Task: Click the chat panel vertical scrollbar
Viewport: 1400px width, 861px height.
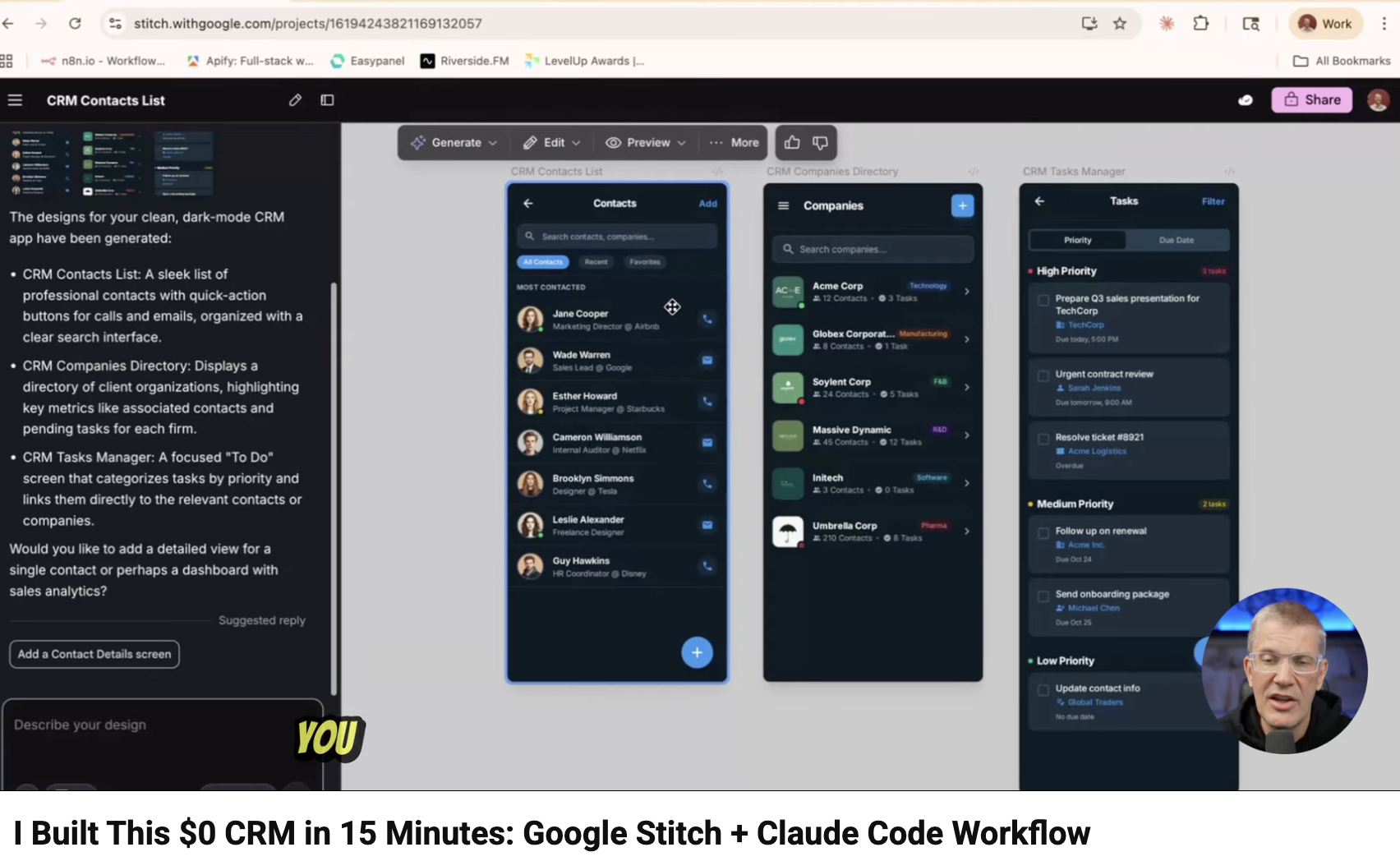Action: 334,489
